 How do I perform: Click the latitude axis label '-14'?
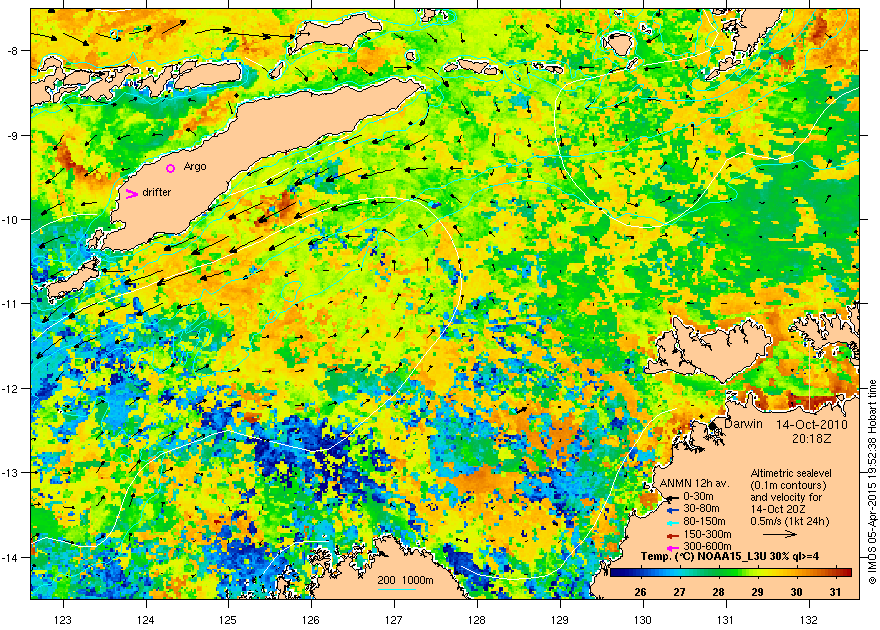(x=10, y=557)
